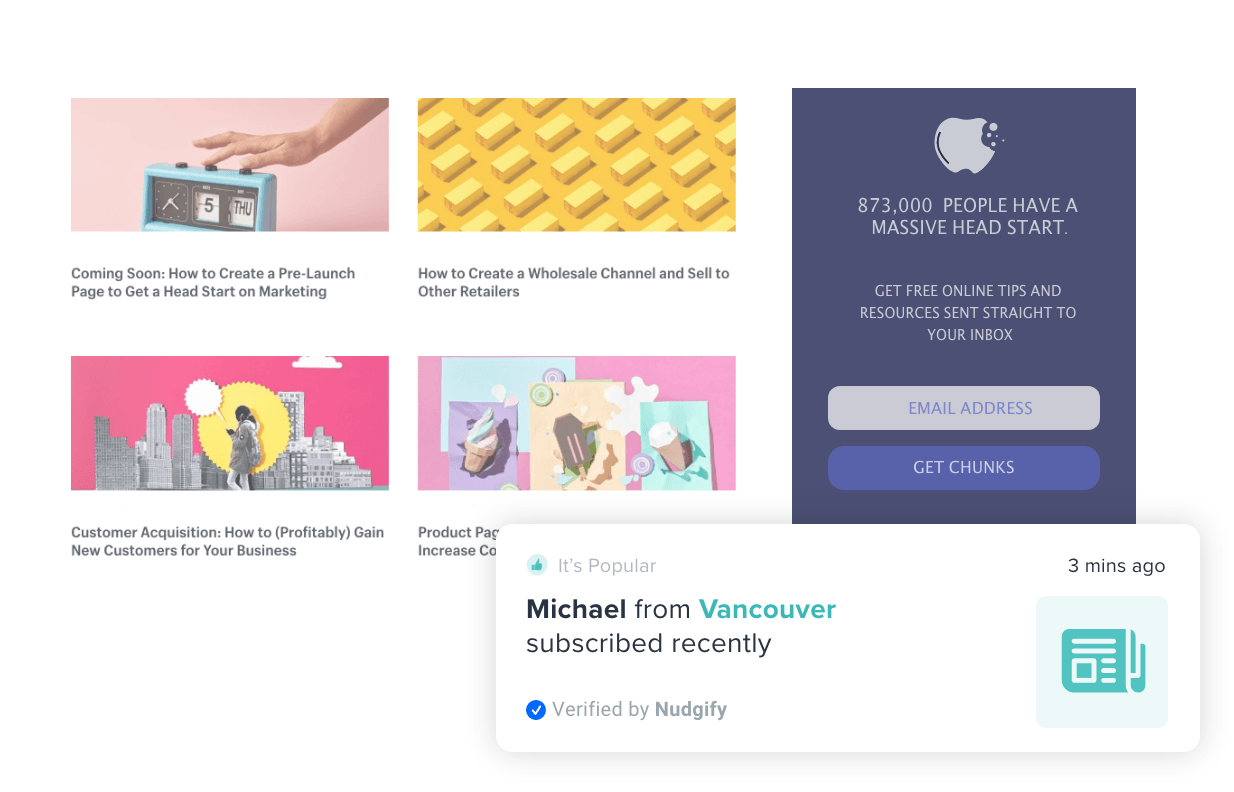Click the EMAIL ADDRESS input field
Viewport: 1234px width, 792px height.
[964, 408]
